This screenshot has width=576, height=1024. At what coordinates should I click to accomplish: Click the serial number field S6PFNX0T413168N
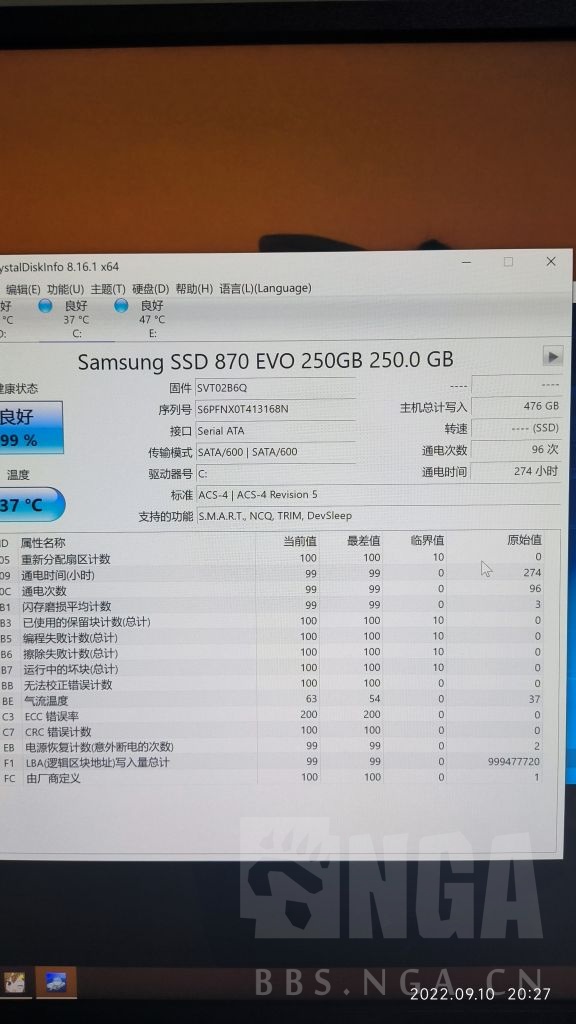coord(275,409)
